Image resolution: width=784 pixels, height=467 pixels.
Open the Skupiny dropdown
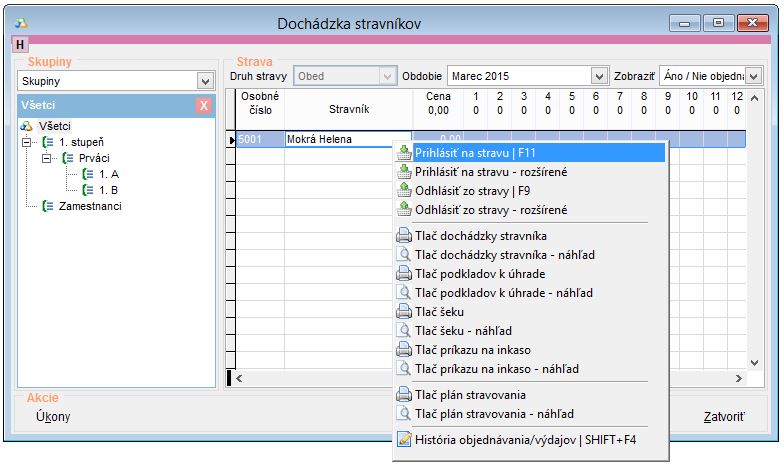205,81
